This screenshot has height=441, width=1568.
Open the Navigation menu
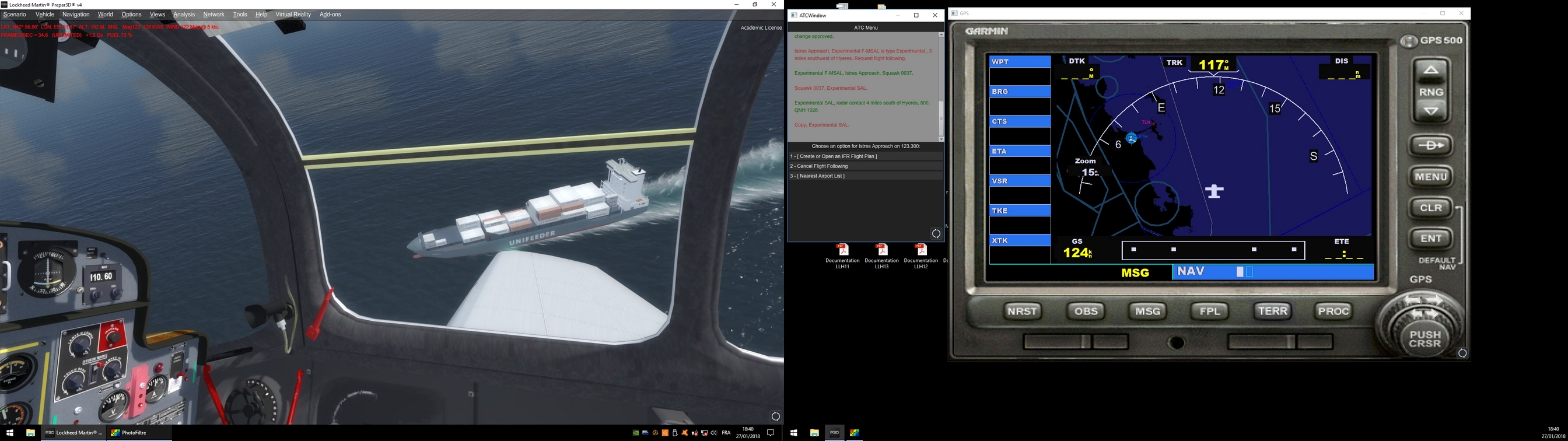tap(76, 15)
